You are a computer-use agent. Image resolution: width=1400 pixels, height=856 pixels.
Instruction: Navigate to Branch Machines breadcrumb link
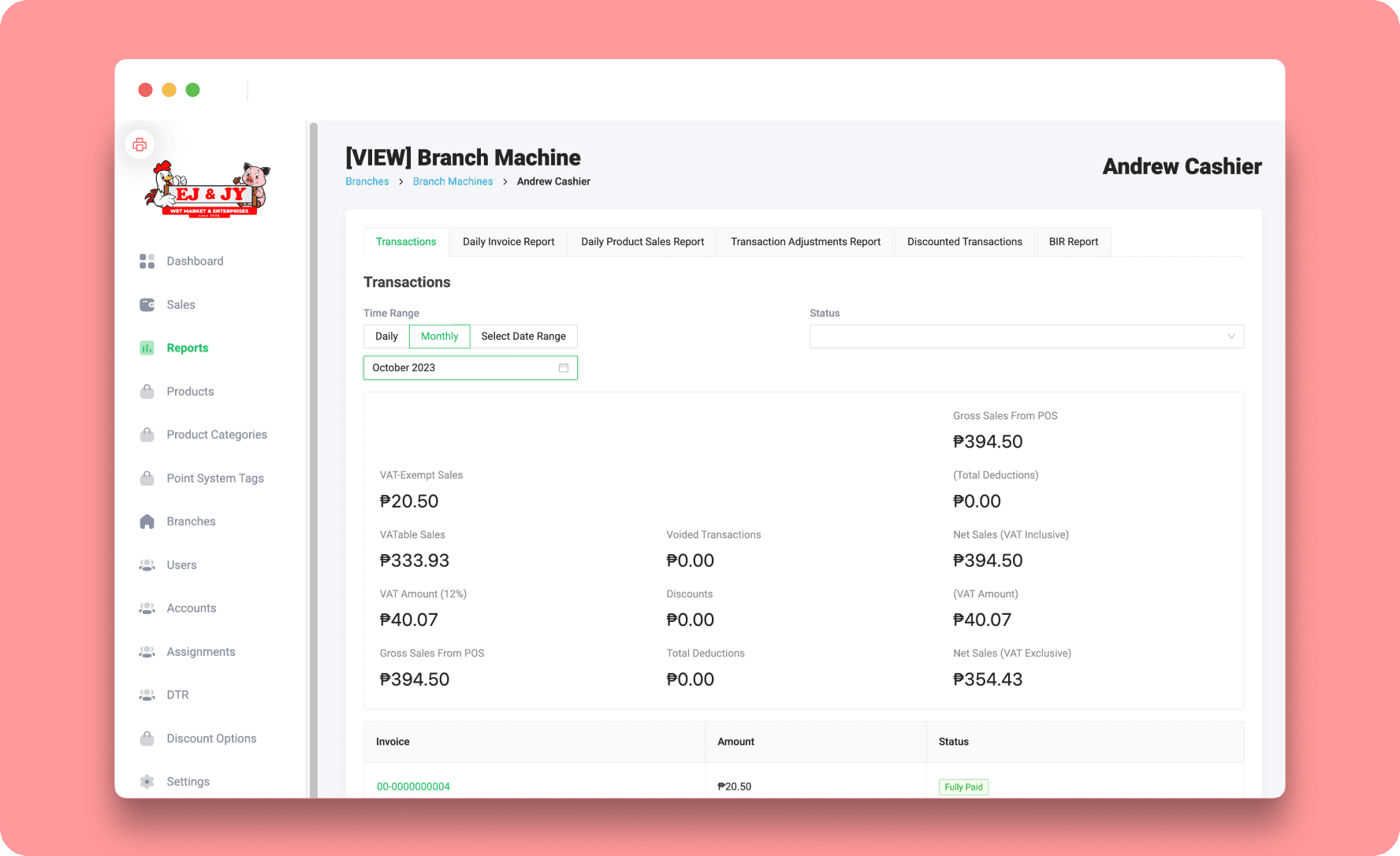pyautogui.click(x=452, y=181)
